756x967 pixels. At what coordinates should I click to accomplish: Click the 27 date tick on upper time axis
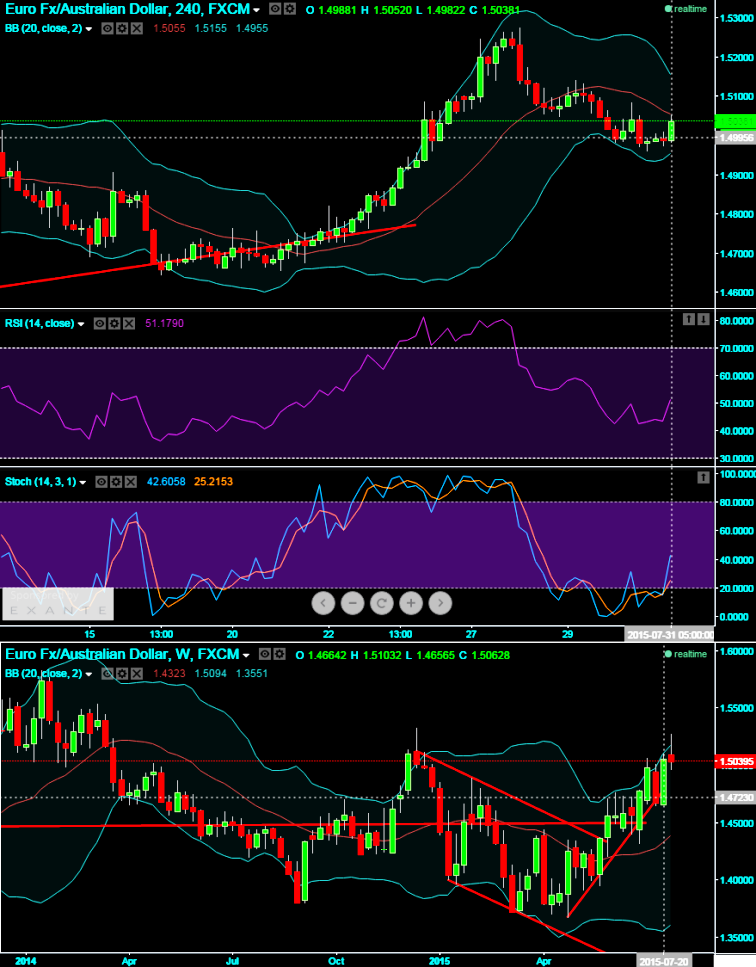pos(472,634)
